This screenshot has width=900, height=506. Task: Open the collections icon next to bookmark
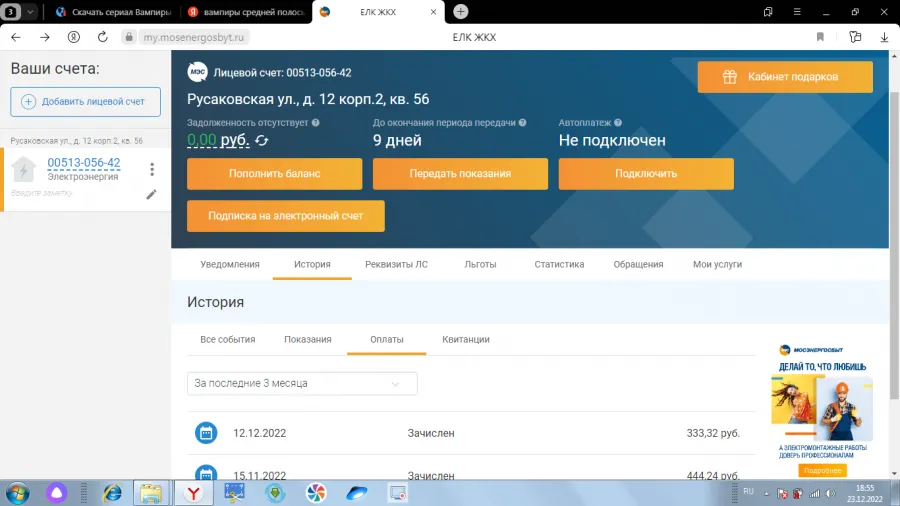(855, 37)
